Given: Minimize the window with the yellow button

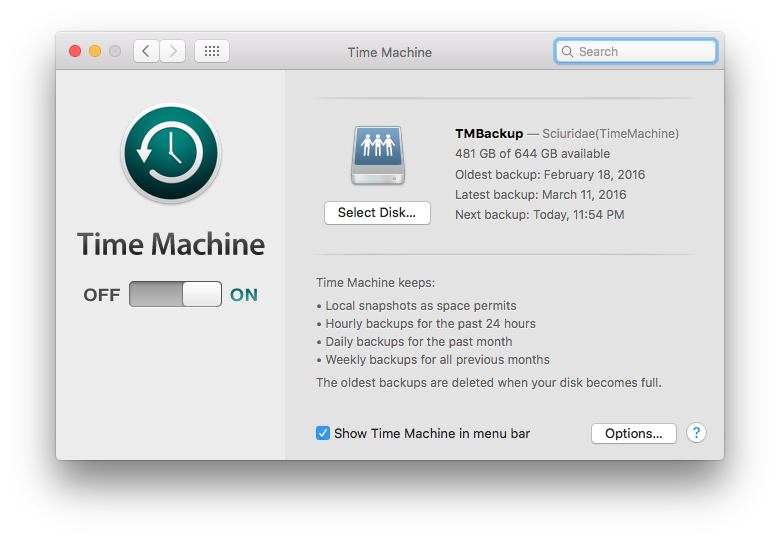Looking at the screenshot, I should (95, 51).
